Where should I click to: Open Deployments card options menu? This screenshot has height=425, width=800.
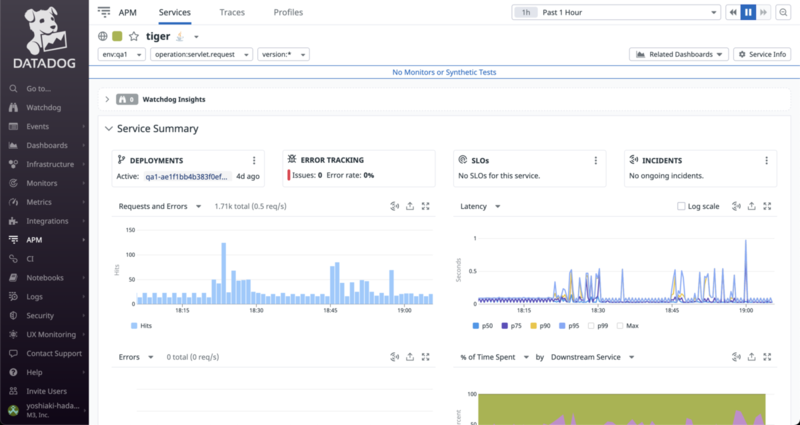tap(254, 160)
